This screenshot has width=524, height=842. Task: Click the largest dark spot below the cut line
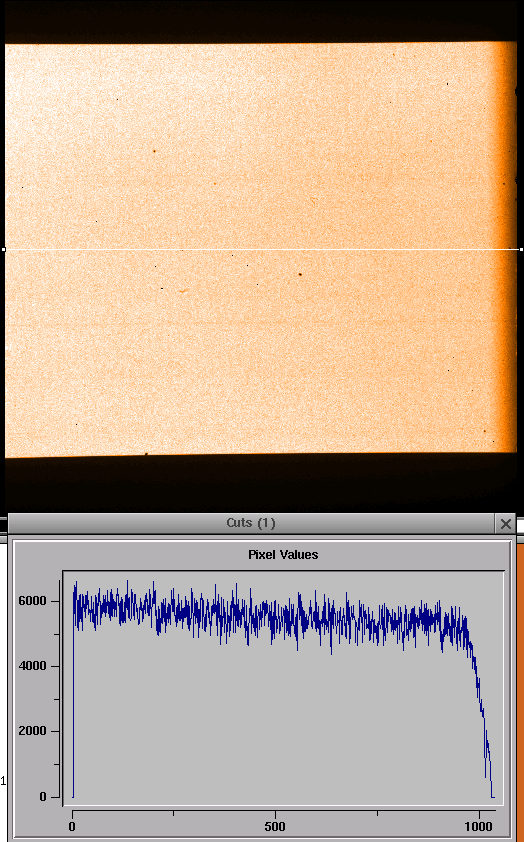(x=300, y=274)
